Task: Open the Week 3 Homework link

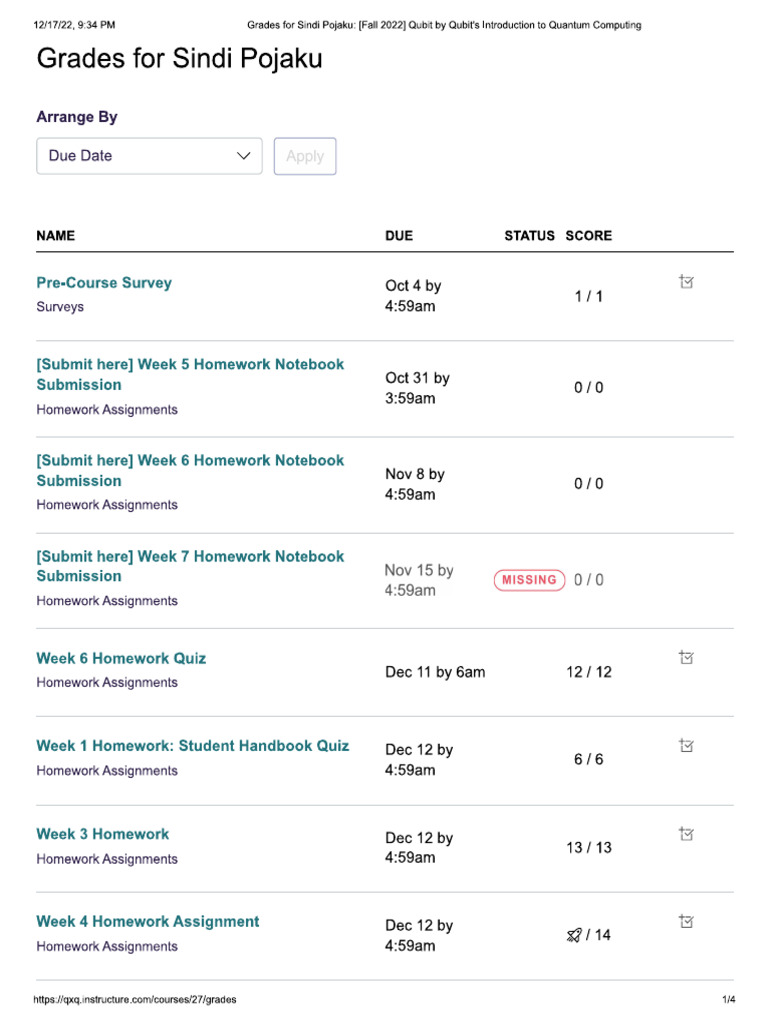Action: (x=103, y=834)
